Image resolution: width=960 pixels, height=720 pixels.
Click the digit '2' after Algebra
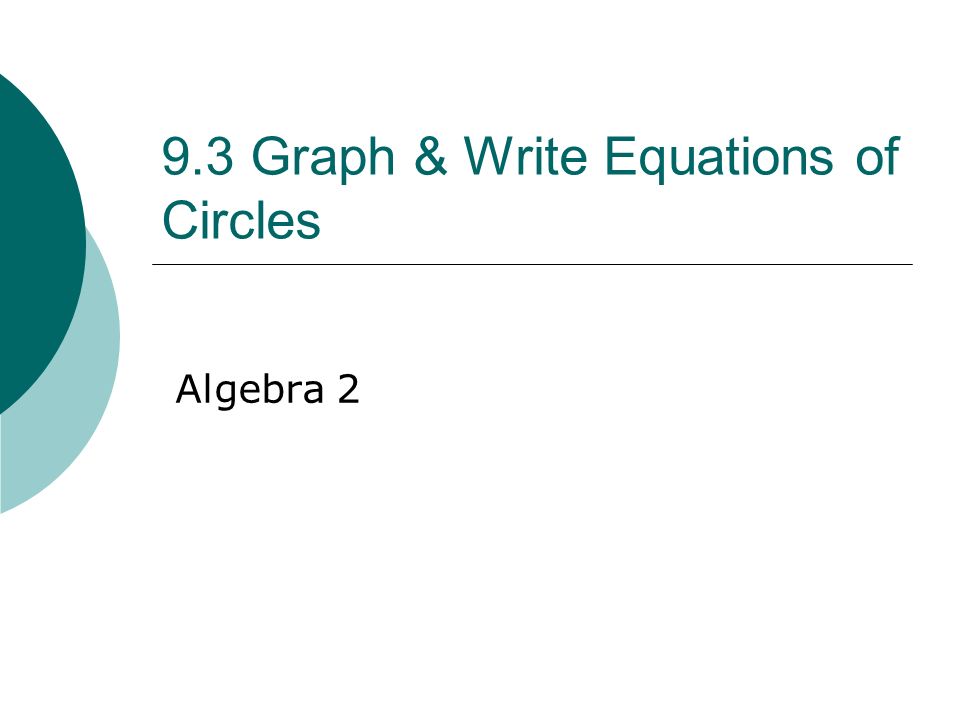pyautogui.click(x=348, y=389)
